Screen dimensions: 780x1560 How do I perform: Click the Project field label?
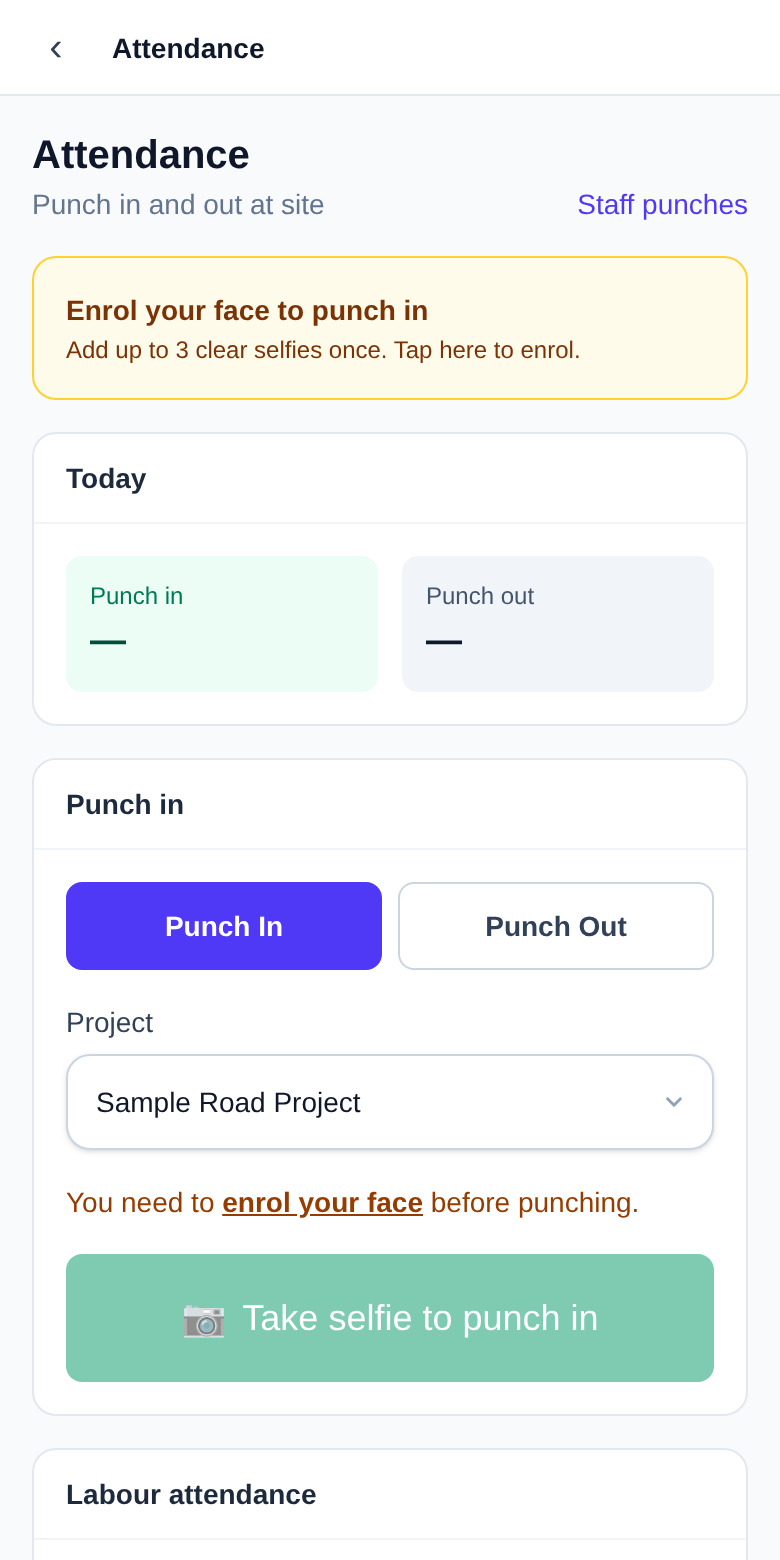point(109,1022)
